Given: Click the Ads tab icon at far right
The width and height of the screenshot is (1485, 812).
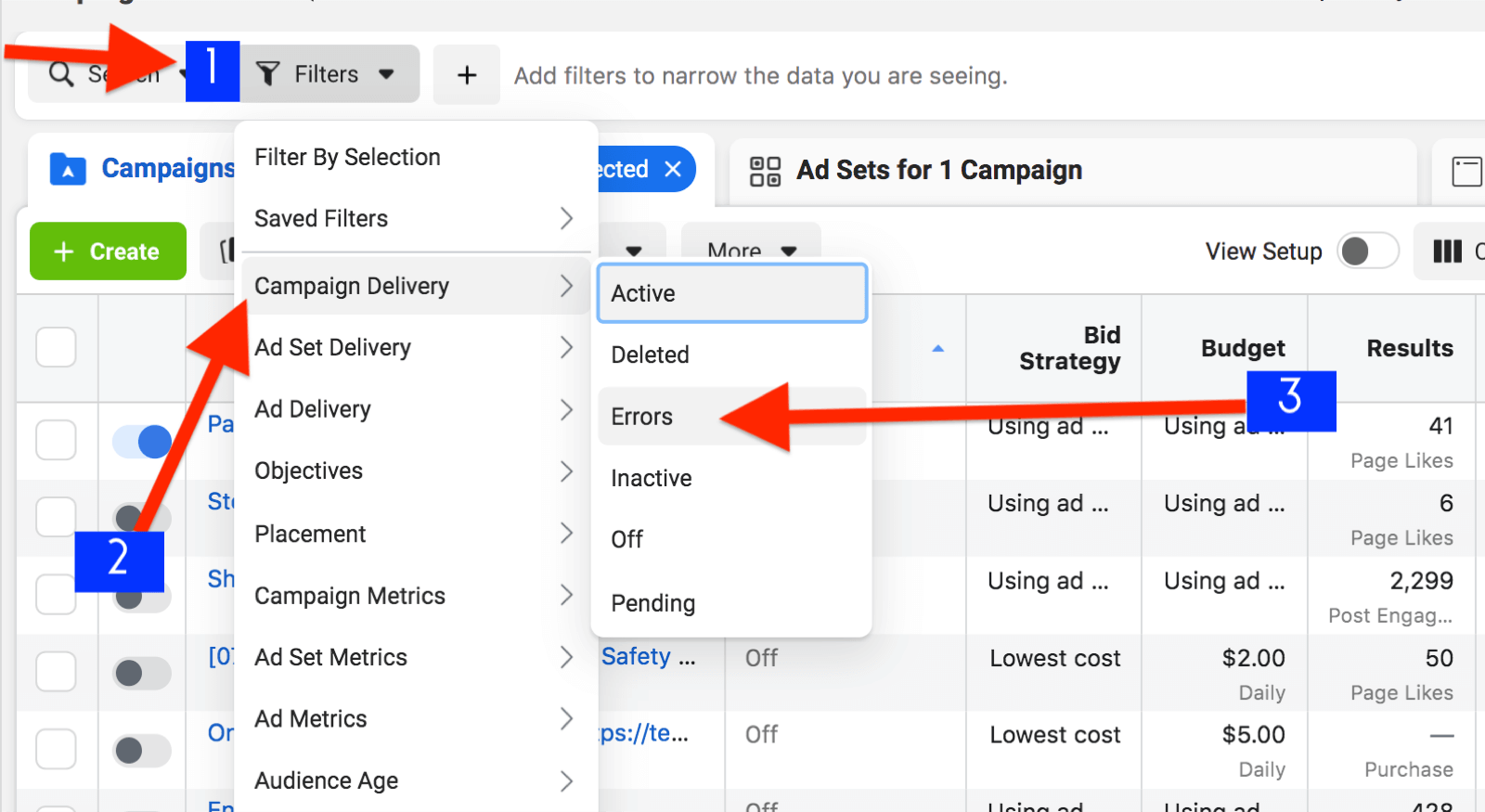Looking at the screenshot, I should pyautogui.click(x=1466, y=171).
